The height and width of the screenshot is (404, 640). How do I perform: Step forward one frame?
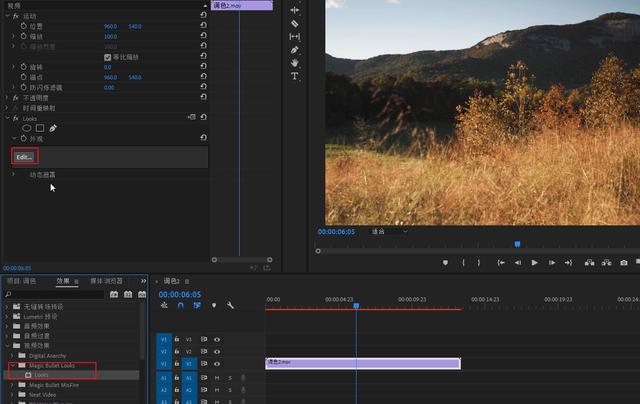pyautogui.click(x=551, y=263)
